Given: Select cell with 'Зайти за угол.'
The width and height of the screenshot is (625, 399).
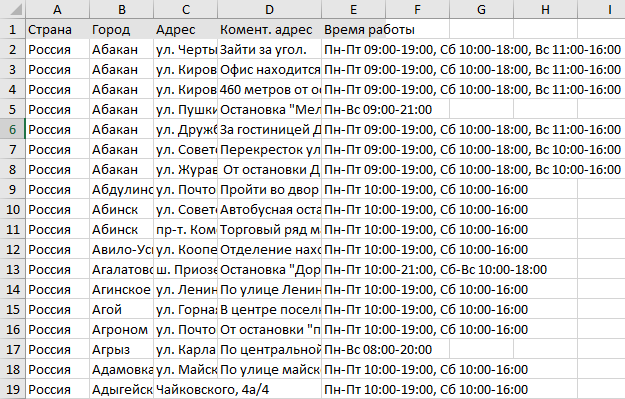Looking at the screenshot, I should click(269, 49).
